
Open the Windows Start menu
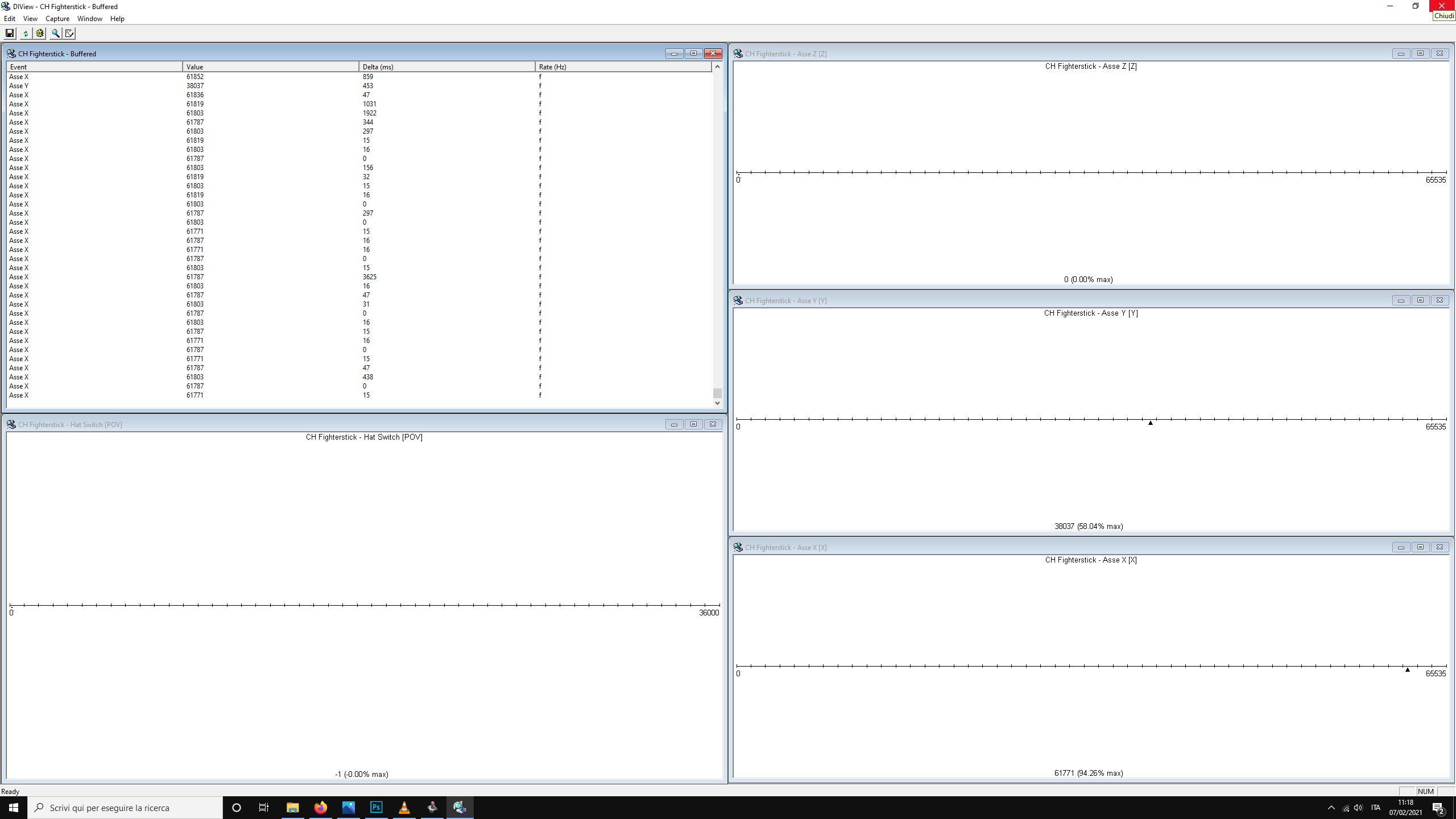click(14, 808)
